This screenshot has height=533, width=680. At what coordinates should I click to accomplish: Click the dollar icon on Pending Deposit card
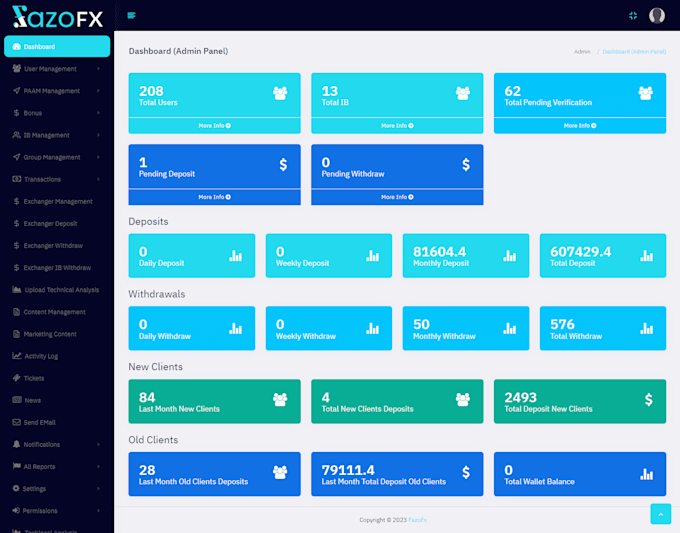(x=283, y=164)
